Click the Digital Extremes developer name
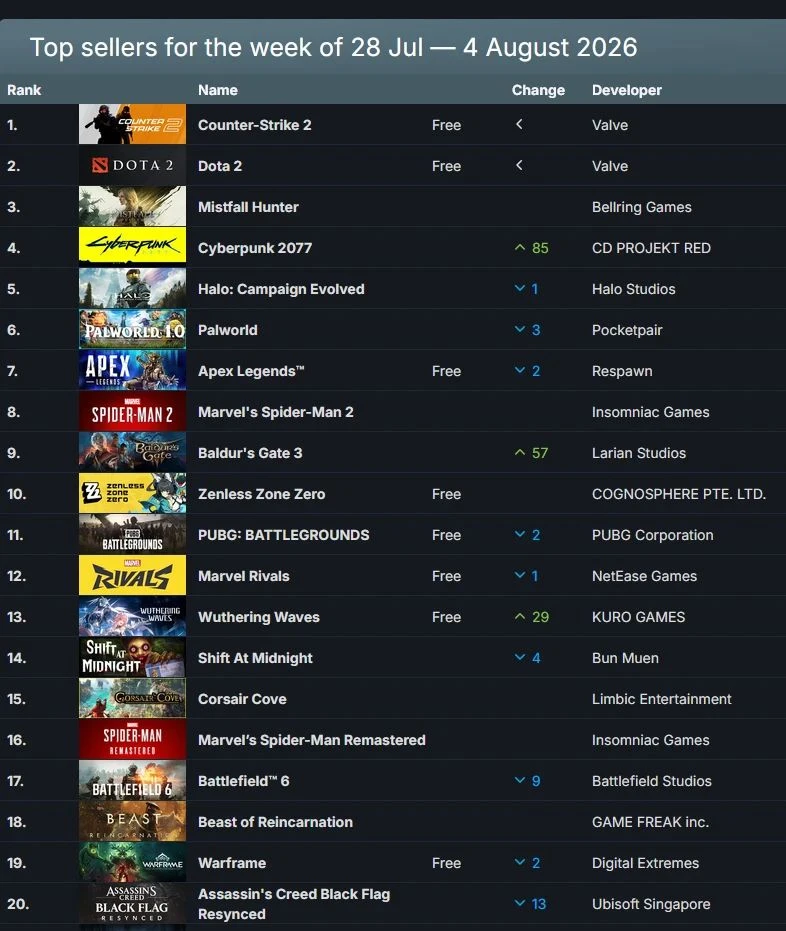This screenshot has width=786, height=931. [x=645, y=862]
